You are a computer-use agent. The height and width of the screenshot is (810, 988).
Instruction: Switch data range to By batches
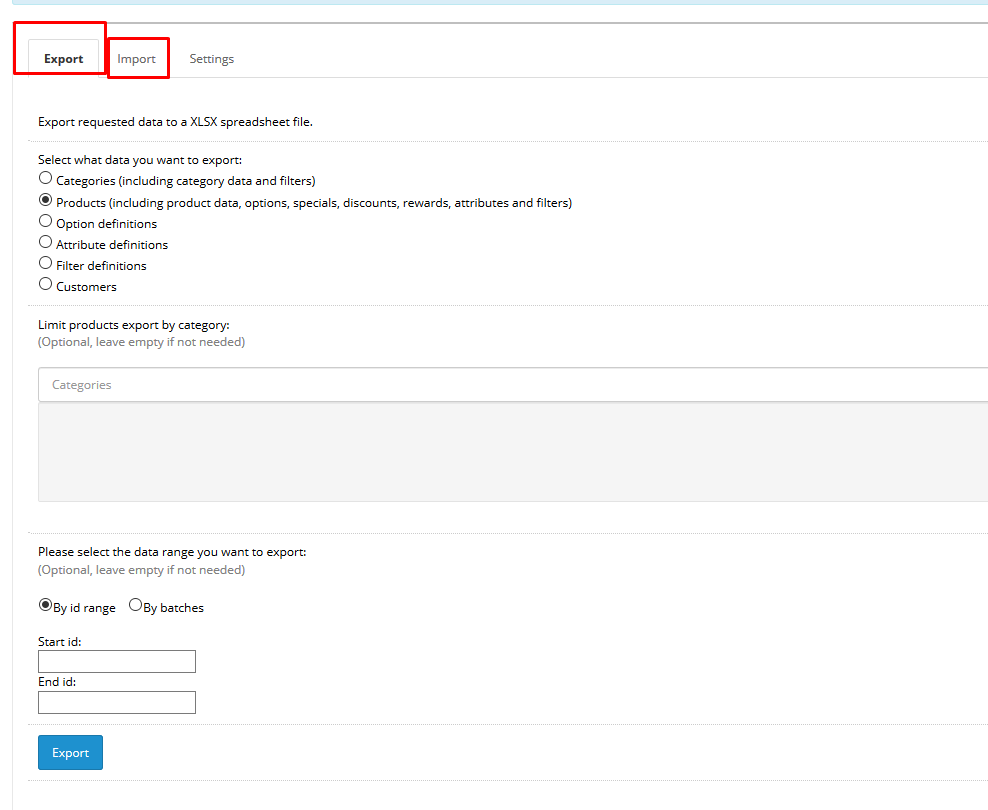[x=135, y=605]
